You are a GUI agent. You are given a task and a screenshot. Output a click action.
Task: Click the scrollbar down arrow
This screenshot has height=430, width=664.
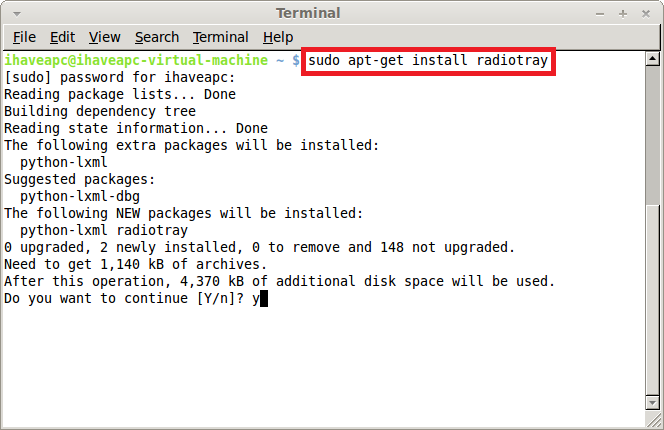652,403
